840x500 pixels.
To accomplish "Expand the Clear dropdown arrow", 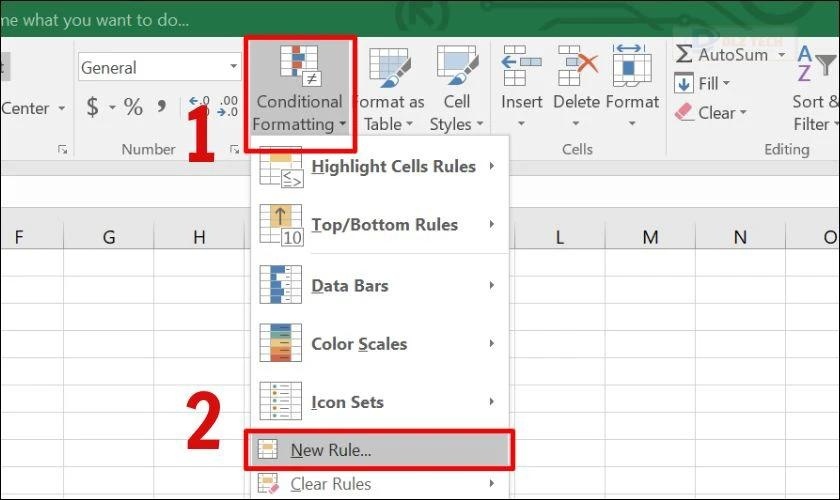I will (x=743, y=113).
